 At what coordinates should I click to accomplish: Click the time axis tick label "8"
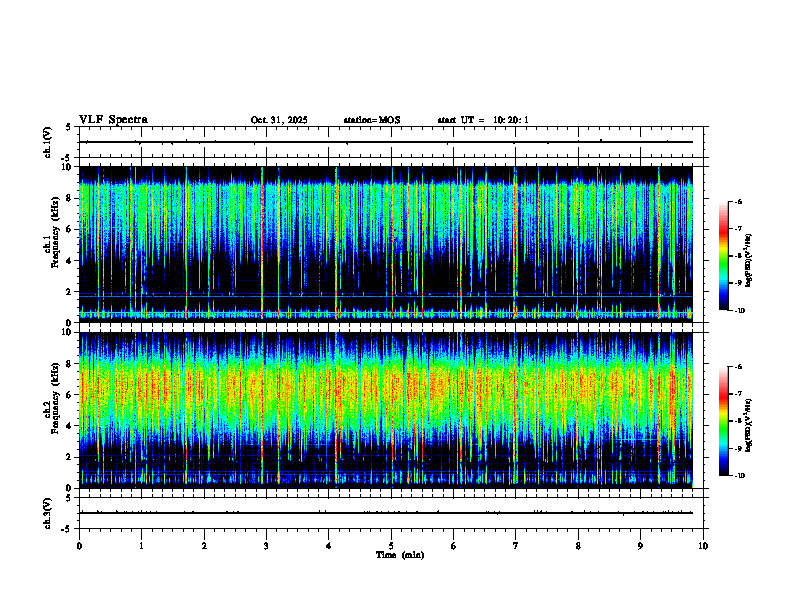[578, 546]
